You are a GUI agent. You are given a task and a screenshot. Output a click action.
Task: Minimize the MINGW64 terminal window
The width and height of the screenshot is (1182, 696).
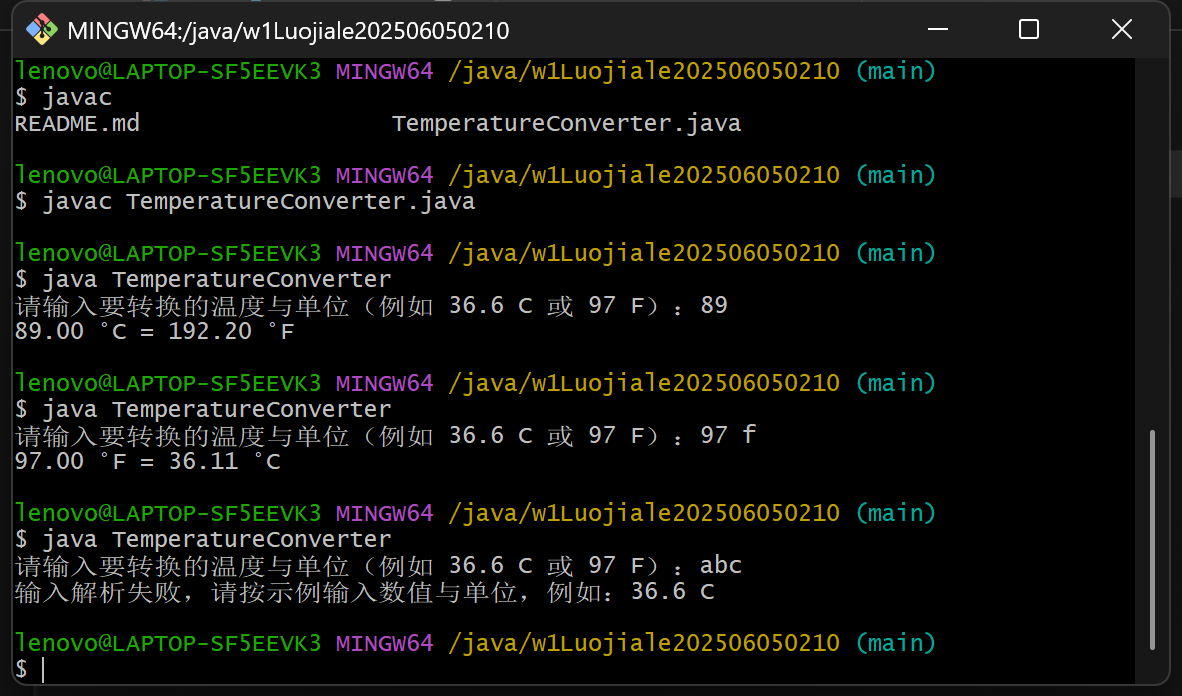click(x=935, y=29)
